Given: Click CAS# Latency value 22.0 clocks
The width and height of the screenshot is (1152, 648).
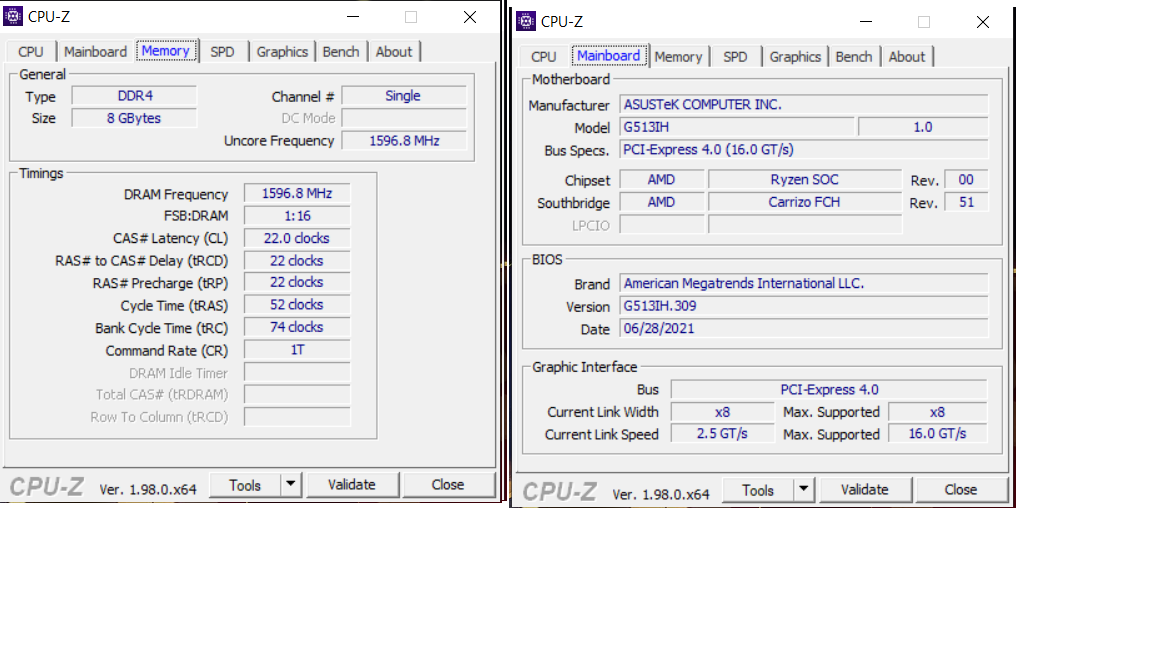Looking at the screenshot, I should pos(298,238).
